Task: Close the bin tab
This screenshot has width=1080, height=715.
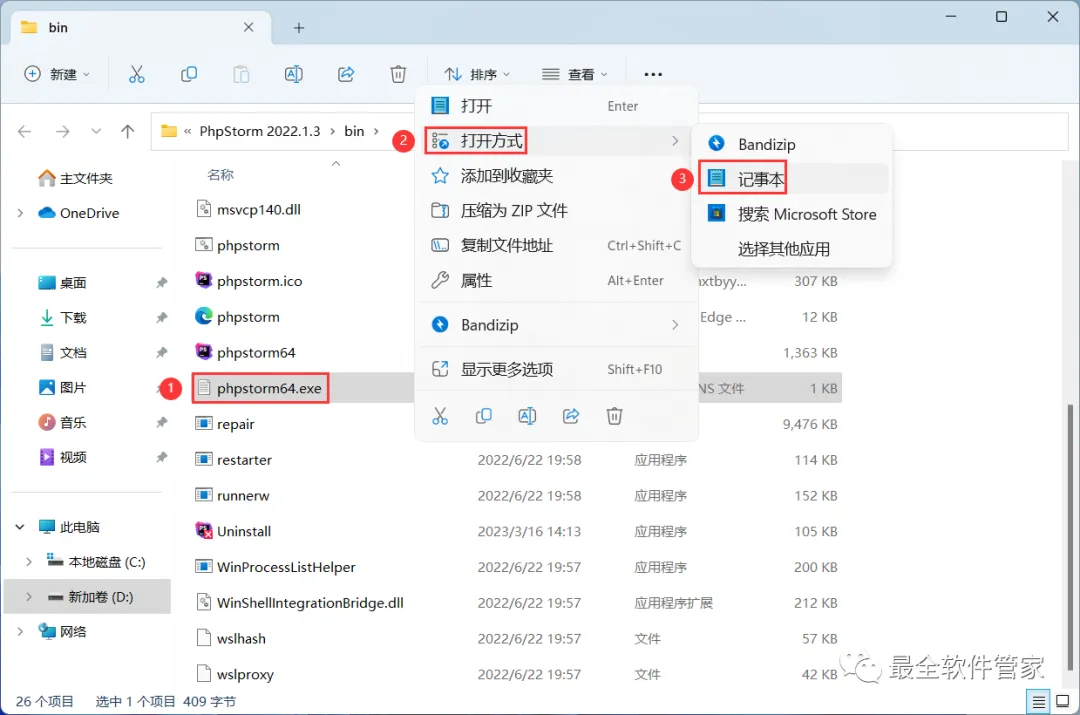Action: tap(249, 28)
